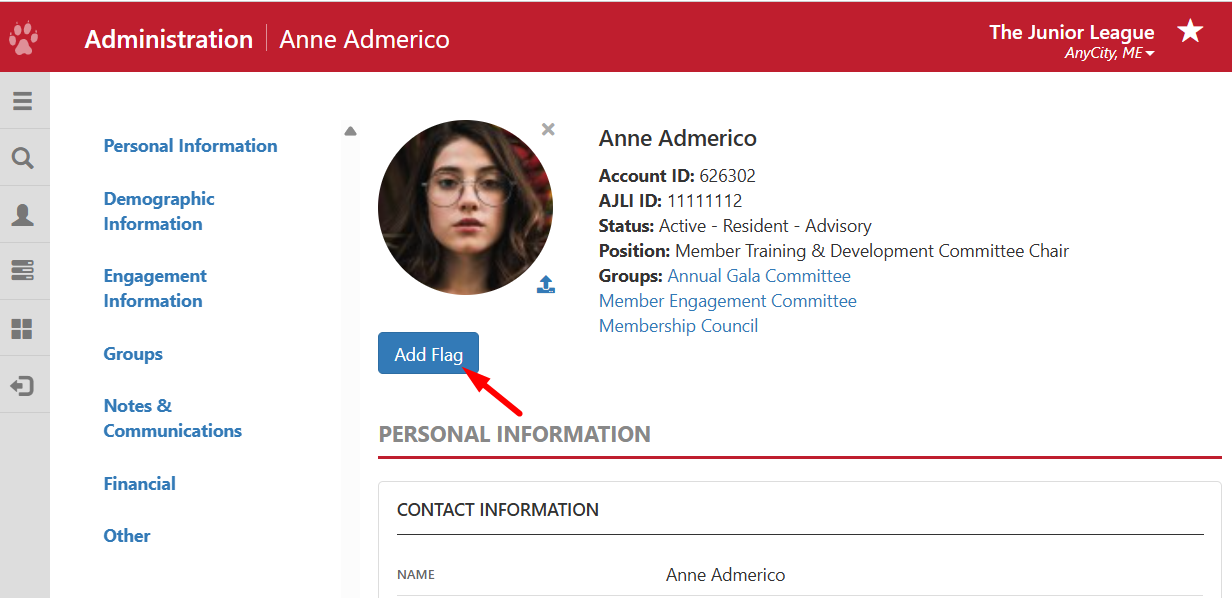Open The Junior League AnyCity dropdown
Image resolution: width=1232 pixels, height=598 pixels.
tap(1072, 42)
